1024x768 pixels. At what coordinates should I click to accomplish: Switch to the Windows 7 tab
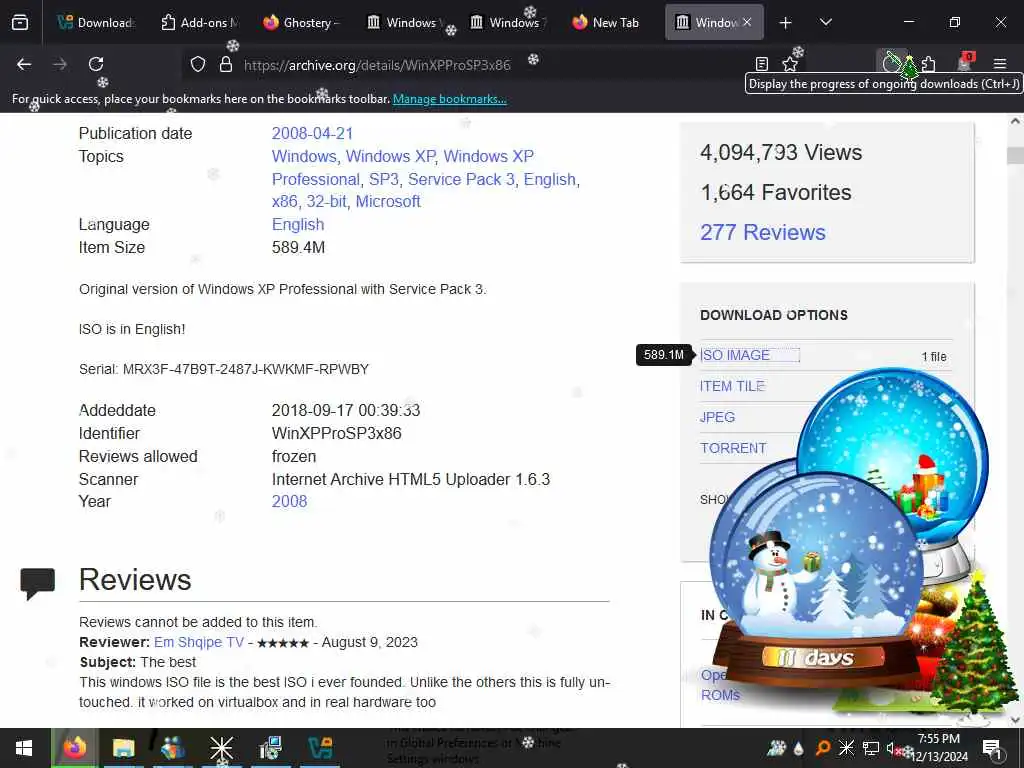click(507, 23)
